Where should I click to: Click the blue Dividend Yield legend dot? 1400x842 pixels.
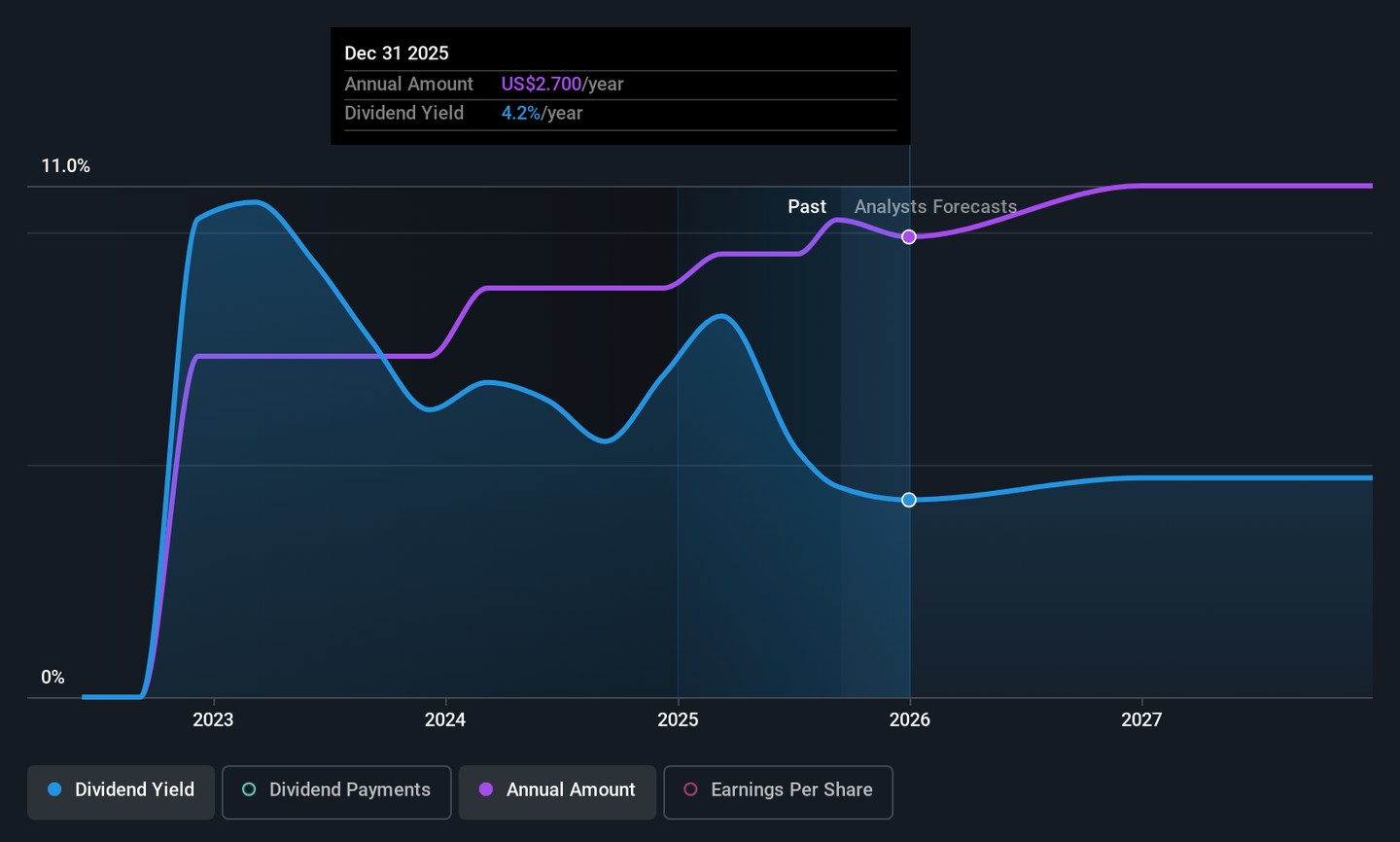coord(54,789)
